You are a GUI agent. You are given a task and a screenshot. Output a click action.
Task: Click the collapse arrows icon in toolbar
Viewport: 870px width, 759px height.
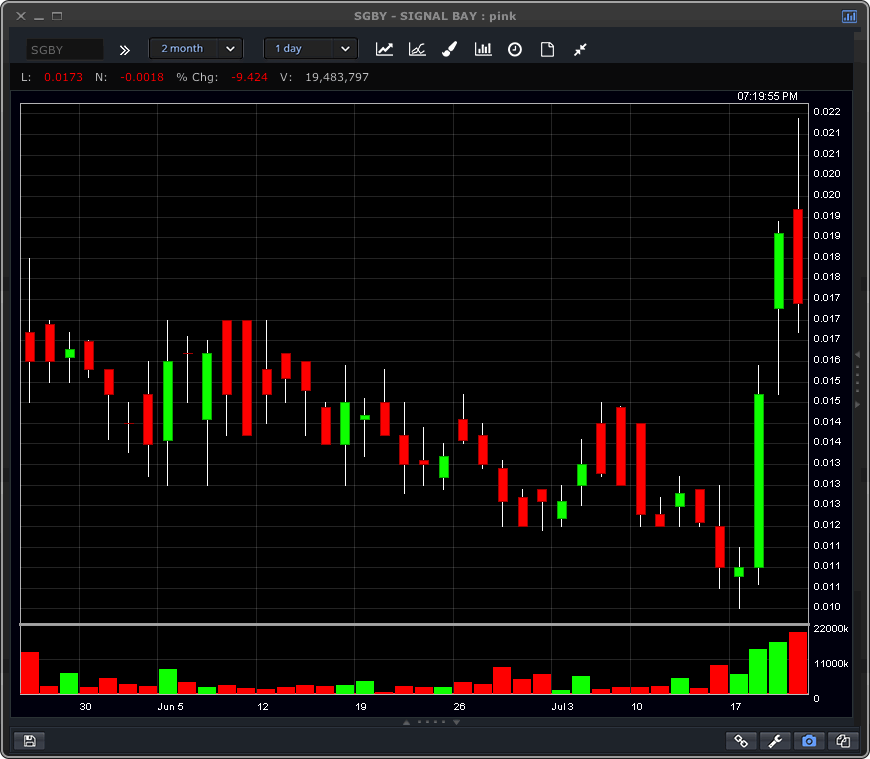[x=580, y=49]
